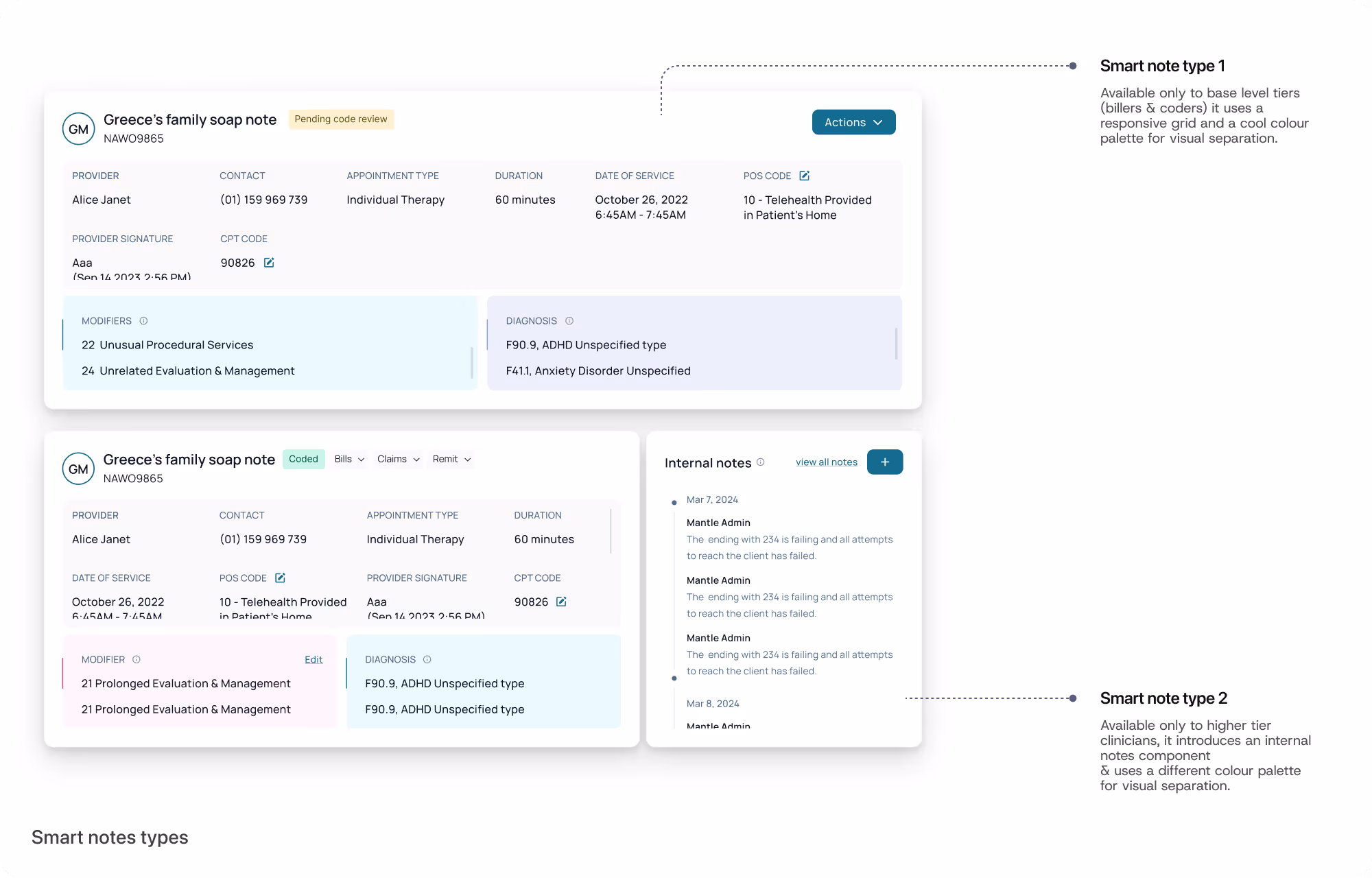The image size is (1372, 878).
Task: Edit the POS code in Coded note
Action: pyautogui.click(x=280, y=578)
